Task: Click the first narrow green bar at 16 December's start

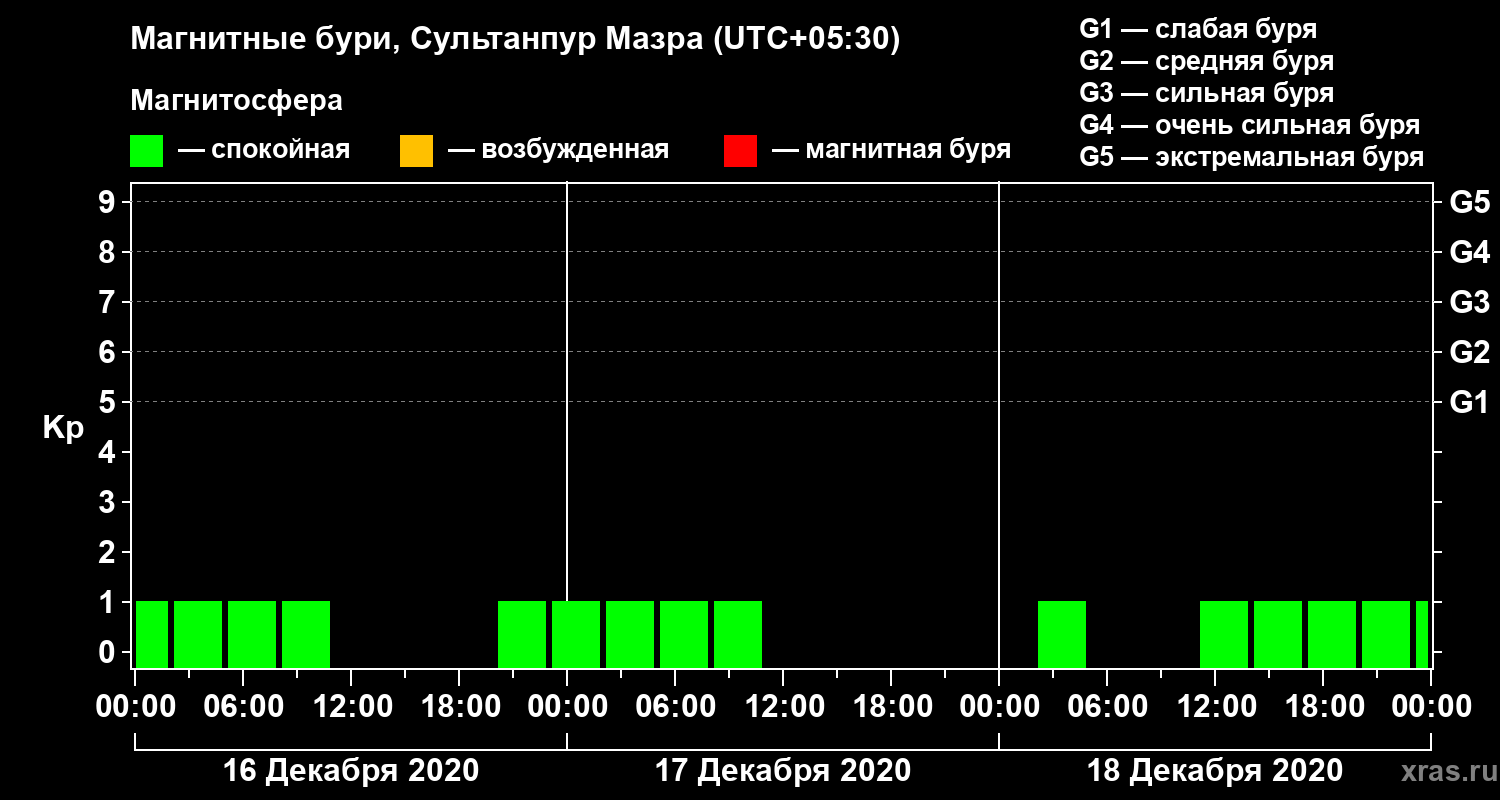Action: 152,634
